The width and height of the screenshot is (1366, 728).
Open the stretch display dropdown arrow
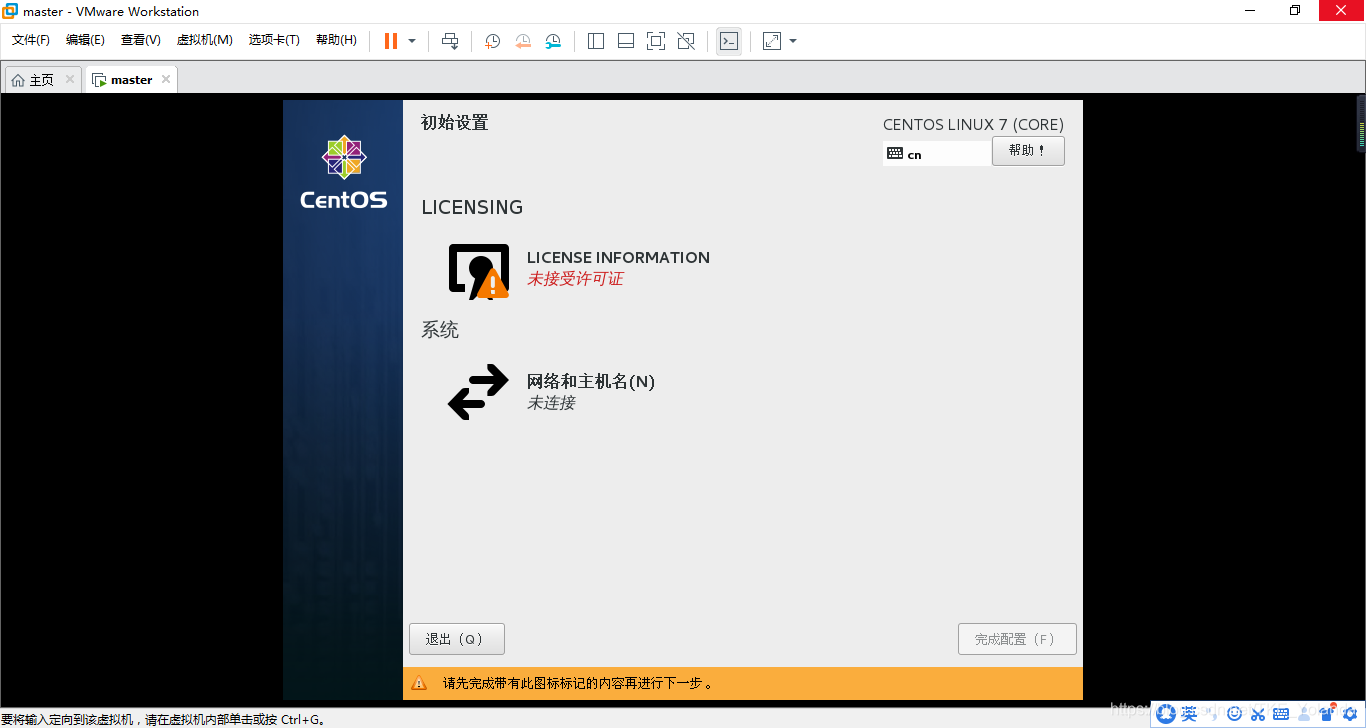(x=793, y=41)
